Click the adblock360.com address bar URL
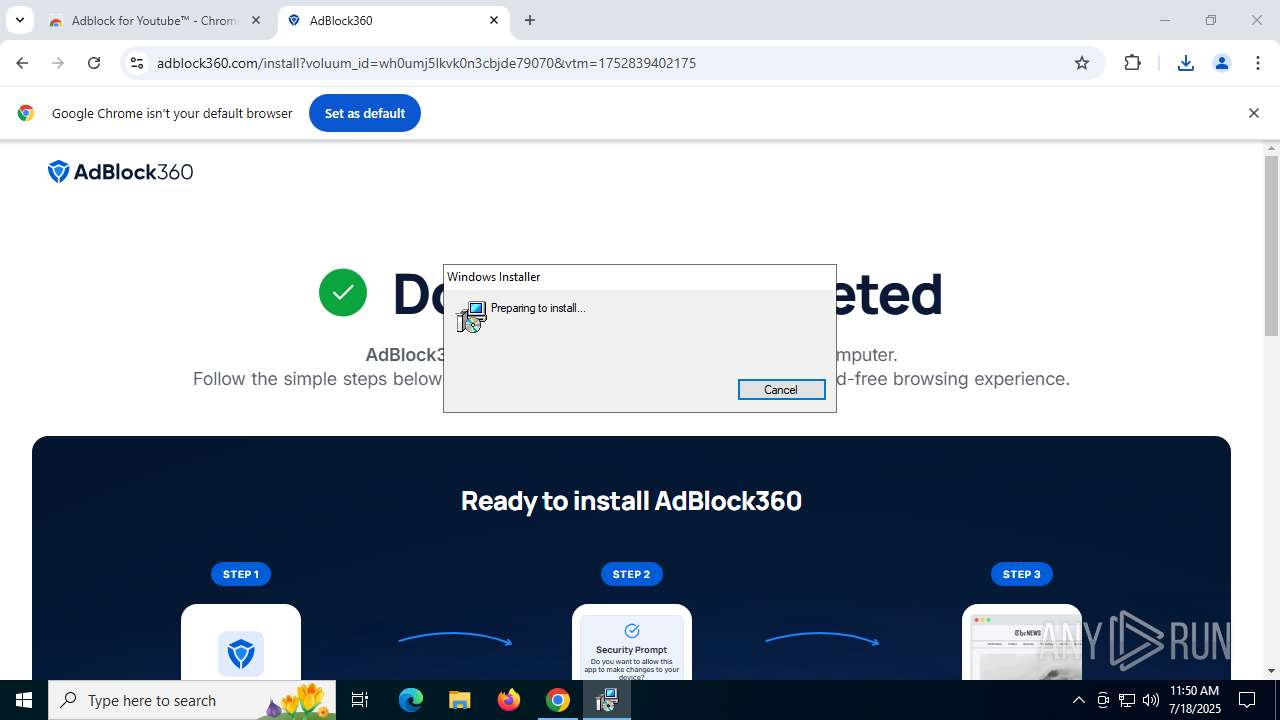The image size is (1280, 720). coord(426,63)
